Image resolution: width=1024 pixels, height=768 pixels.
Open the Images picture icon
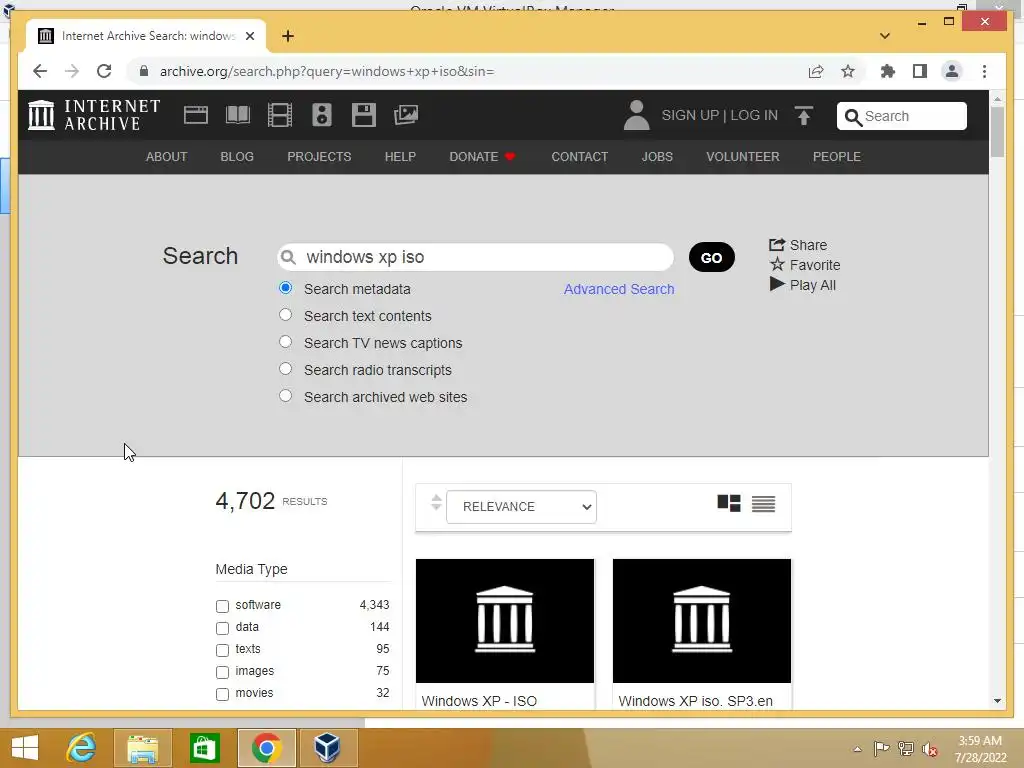click(x=406, y=115)
